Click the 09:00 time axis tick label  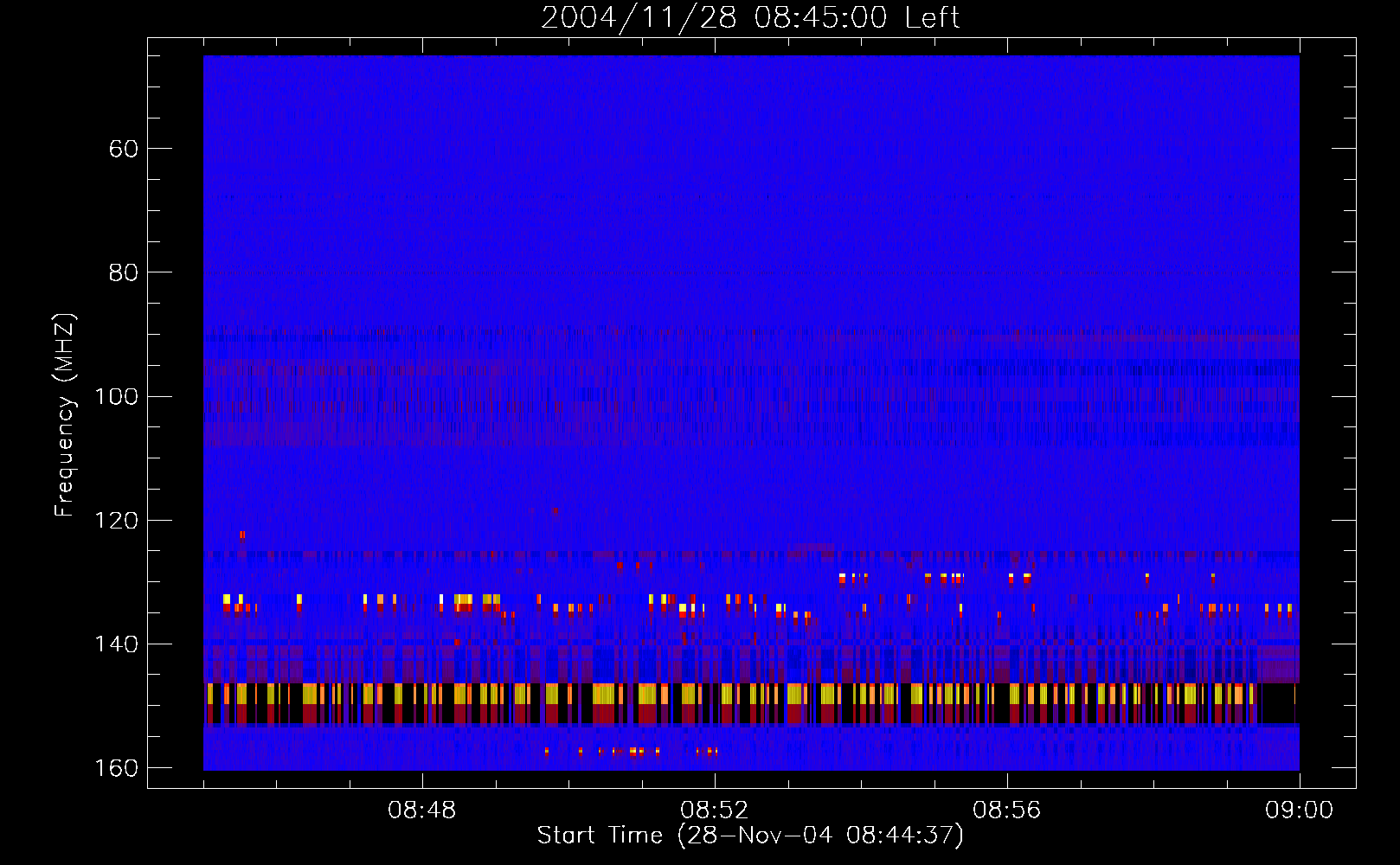(x=1300, y=811)
